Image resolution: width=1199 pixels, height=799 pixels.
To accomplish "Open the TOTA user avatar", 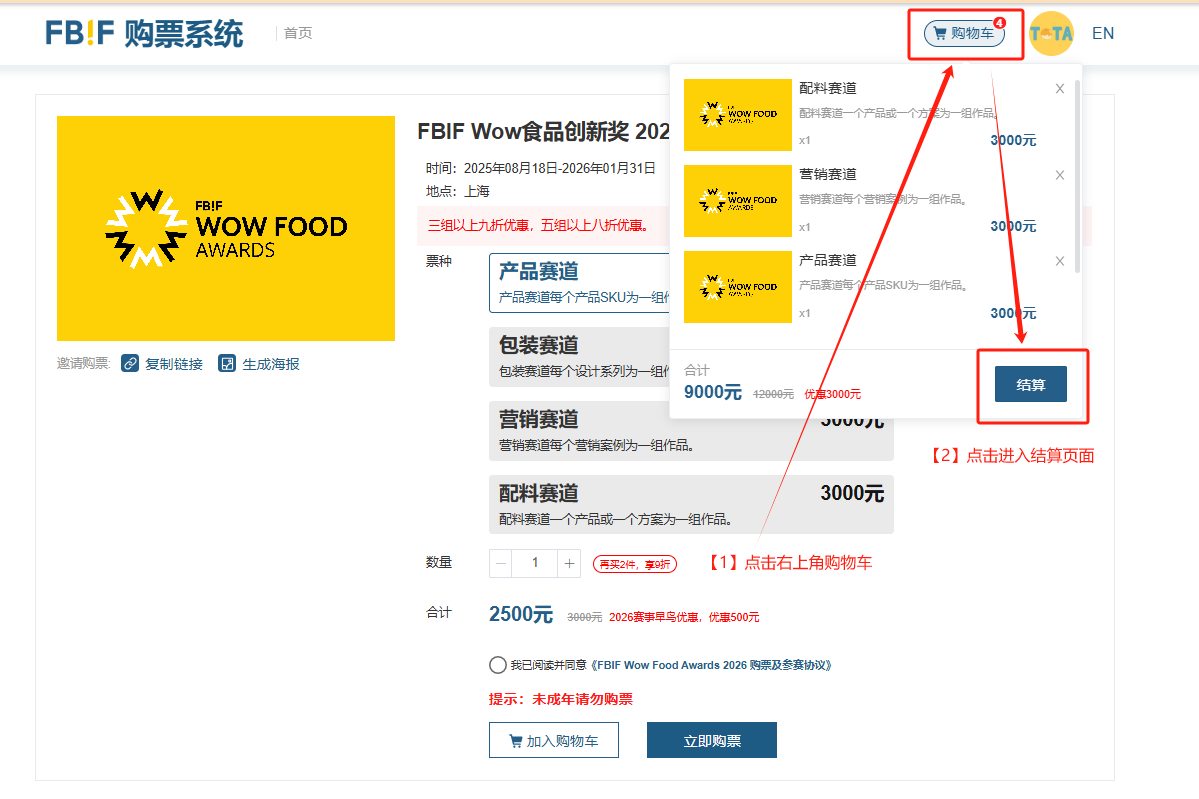I will (1051, 34).
